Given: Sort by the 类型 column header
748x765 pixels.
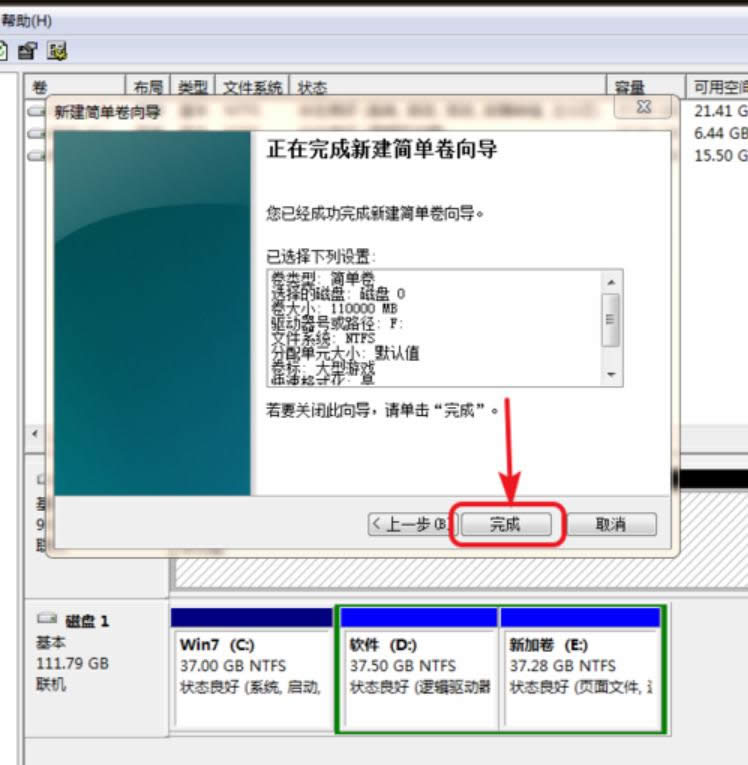Looking at the screenshot, I should pos(194,88).
